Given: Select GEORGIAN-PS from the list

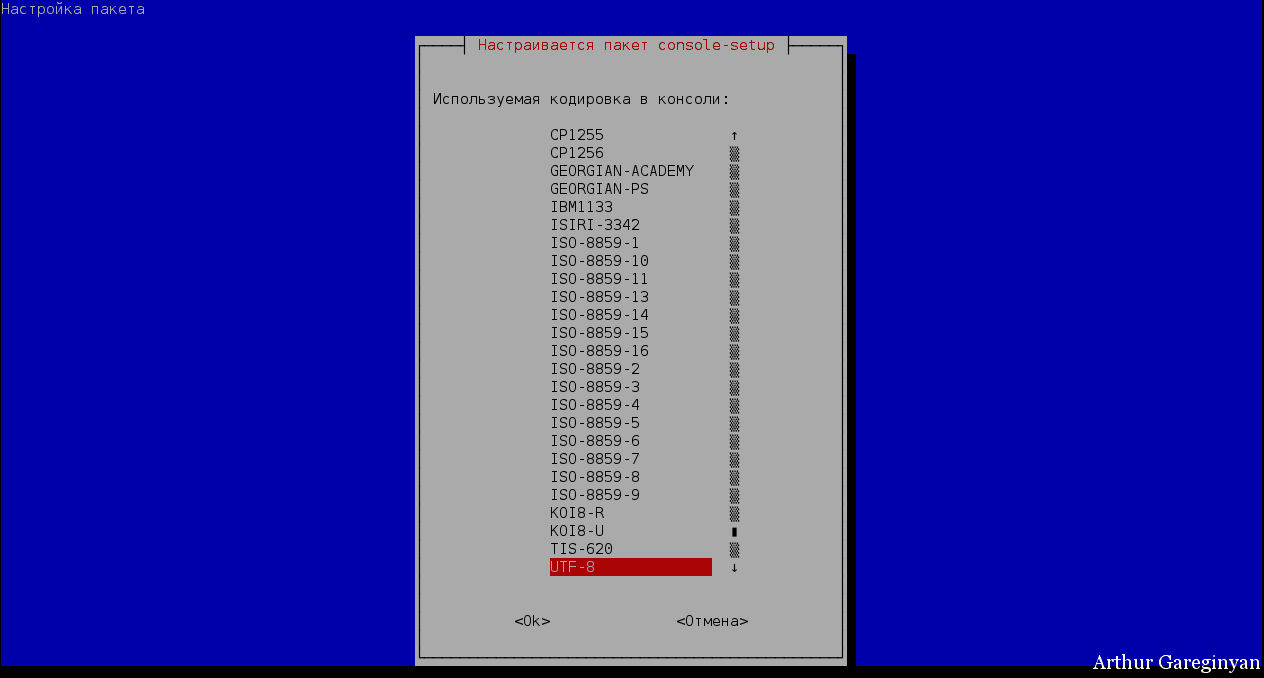Looking at the screenshot, I should click(x=599, y=189).
